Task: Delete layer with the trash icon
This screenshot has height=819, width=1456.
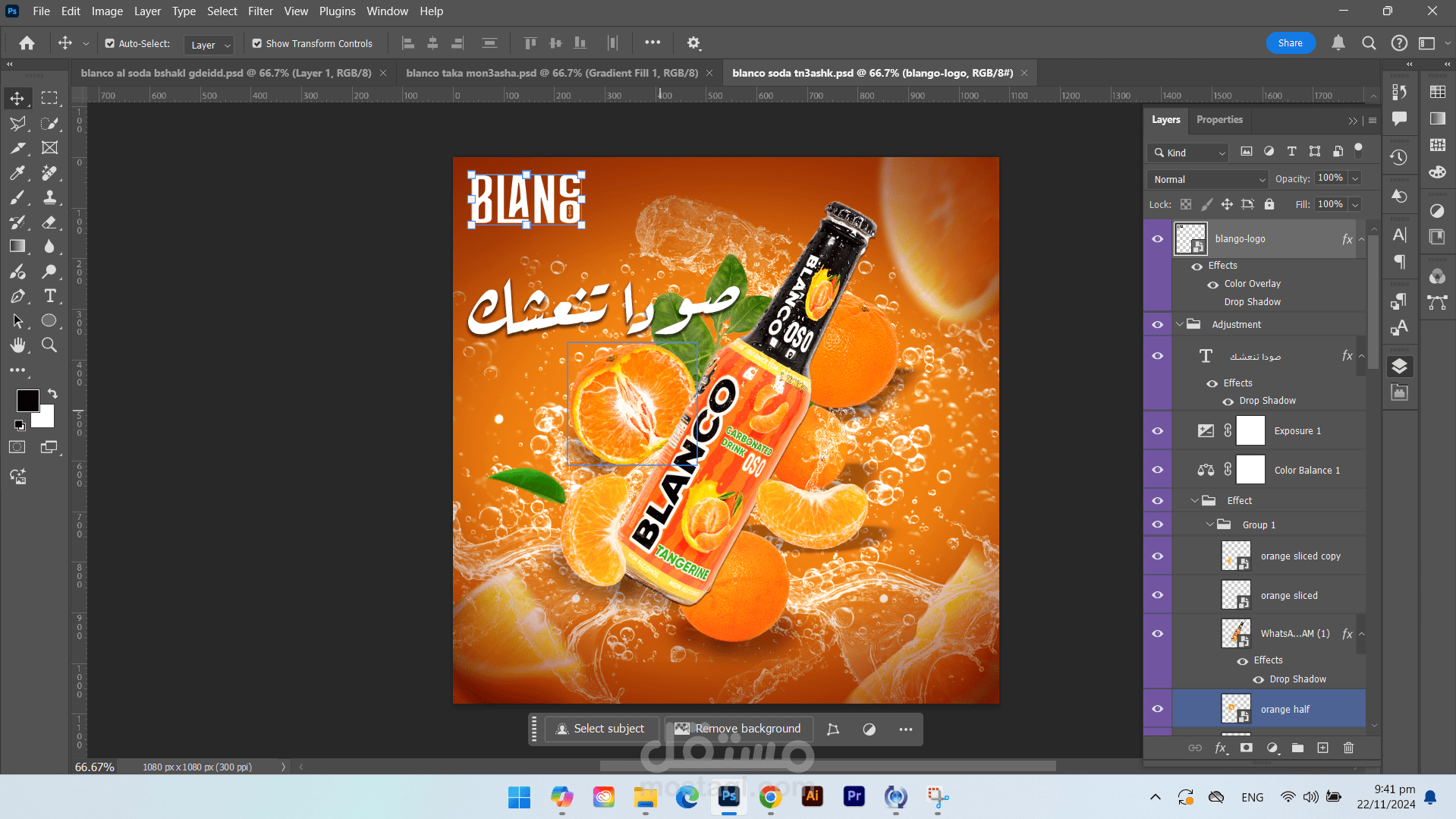Action: (x=1348, y=748)
